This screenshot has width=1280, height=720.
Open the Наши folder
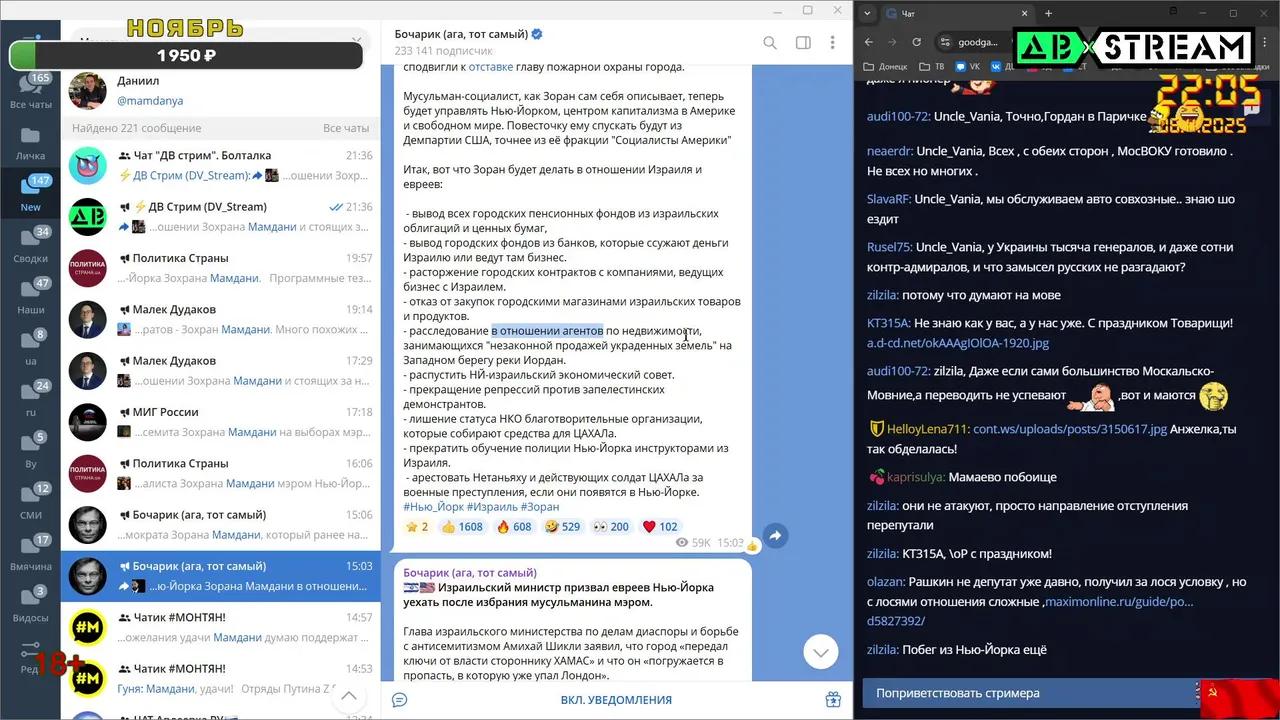[x=30, y=297]
